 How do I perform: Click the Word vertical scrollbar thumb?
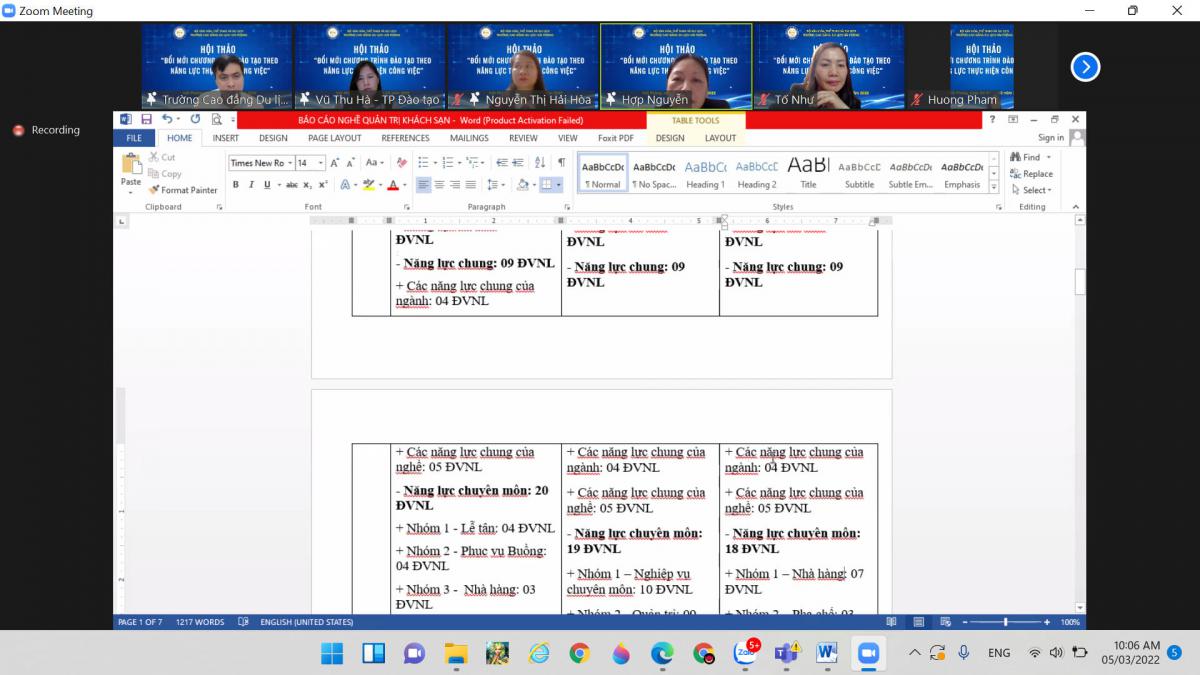1080,282
